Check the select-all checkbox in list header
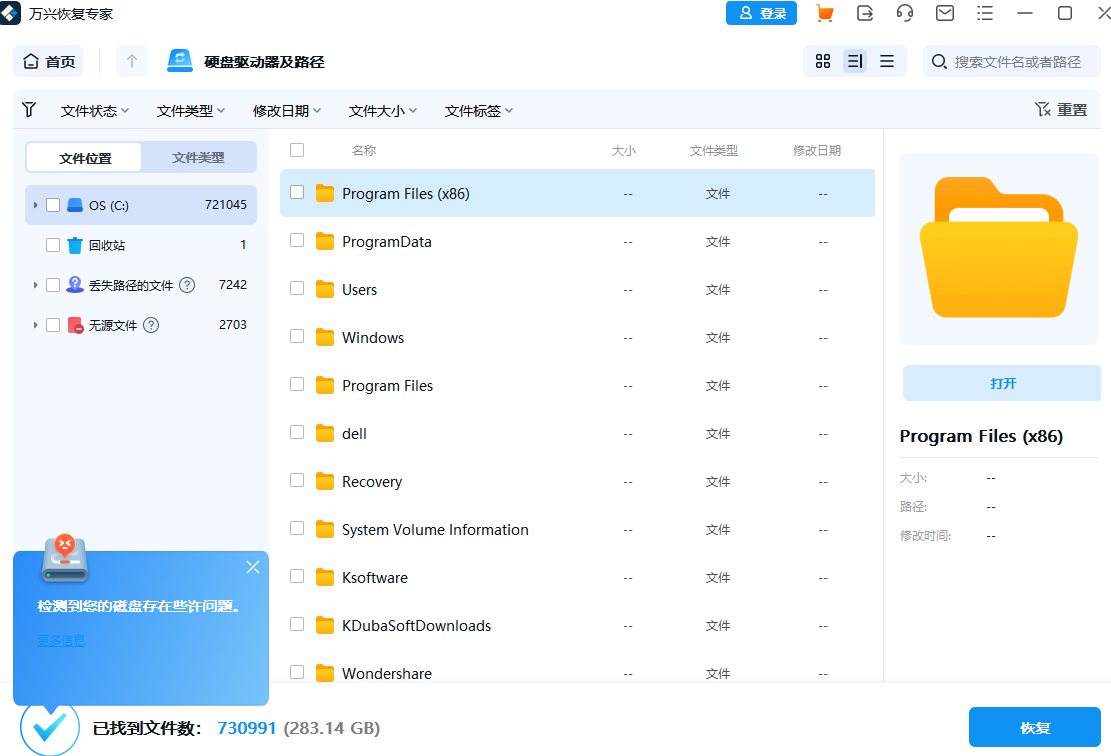Screen dimensions: 1111x756 [295, 148]
